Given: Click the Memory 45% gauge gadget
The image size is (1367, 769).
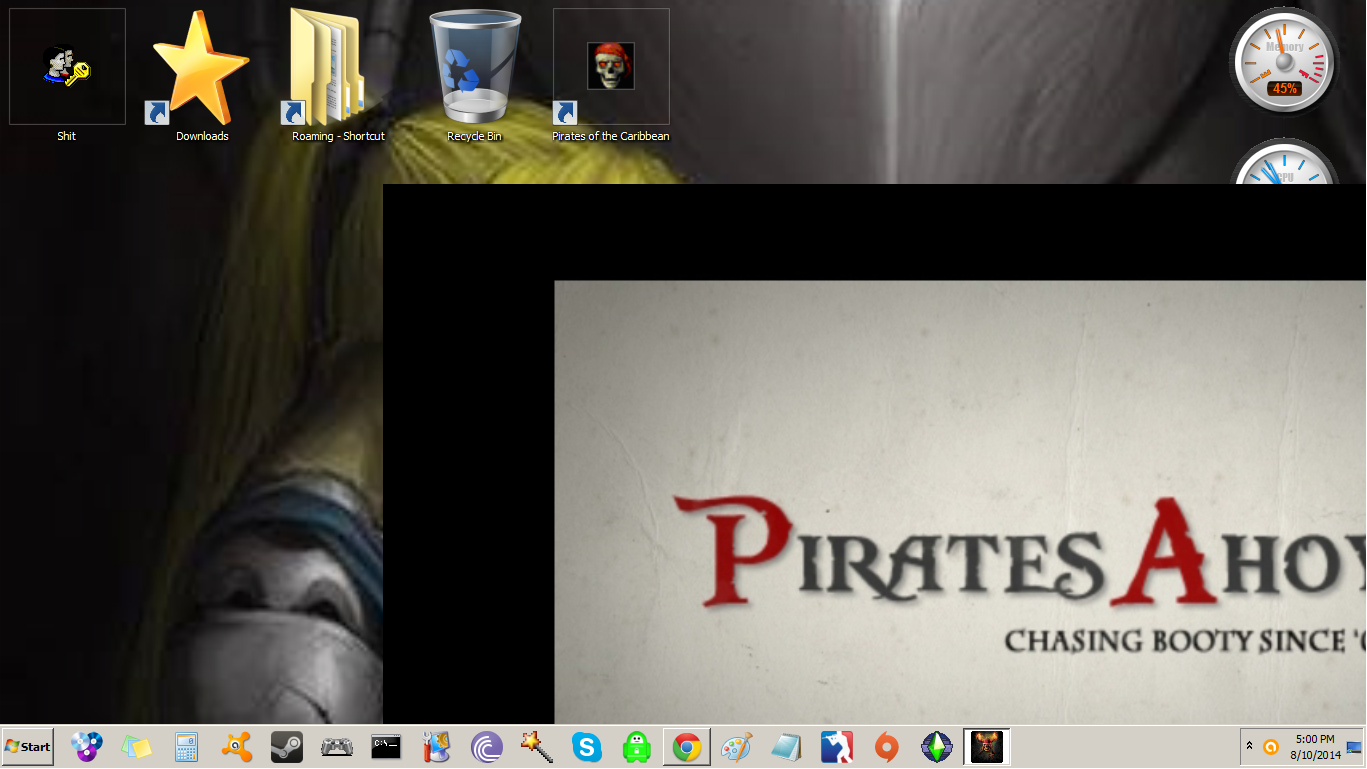Looking at the screenshot, I should [x=1285, y=62].
